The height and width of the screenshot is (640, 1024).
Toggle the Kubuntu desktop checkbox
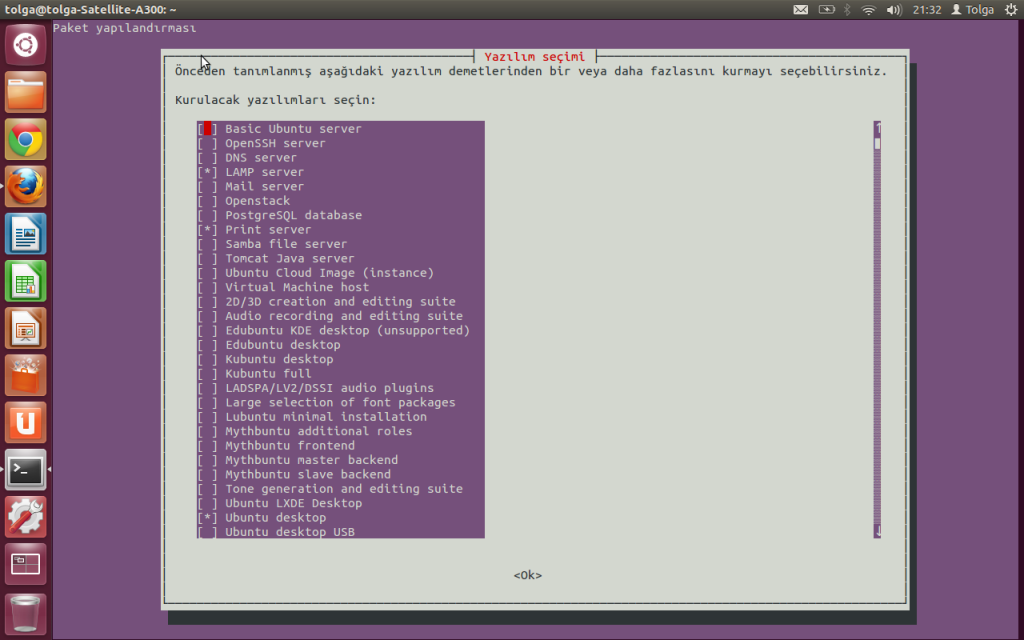(207, 359)
